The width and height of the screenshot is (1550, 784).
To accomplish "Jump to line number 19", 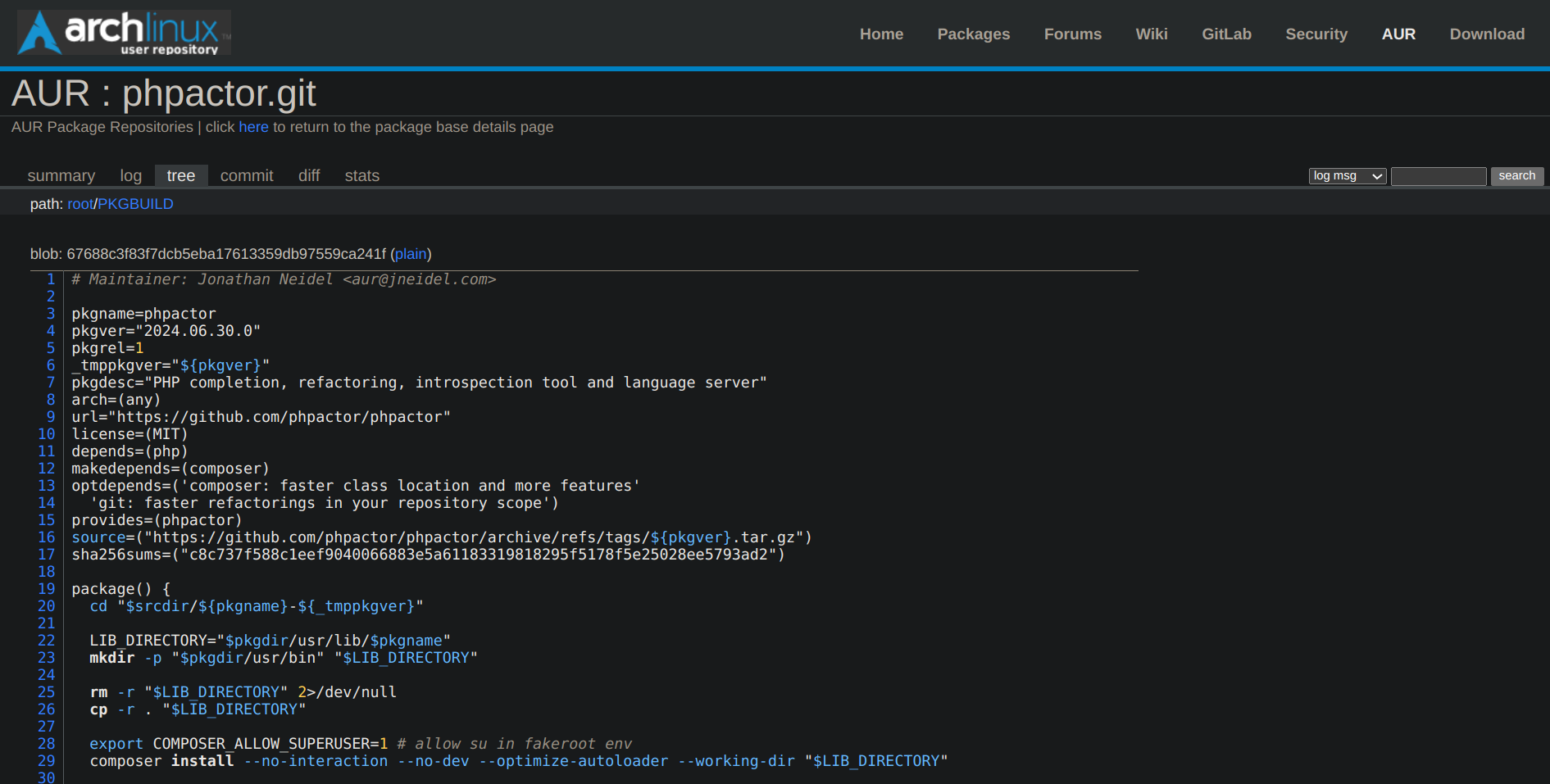I will (x=47, y=589).
